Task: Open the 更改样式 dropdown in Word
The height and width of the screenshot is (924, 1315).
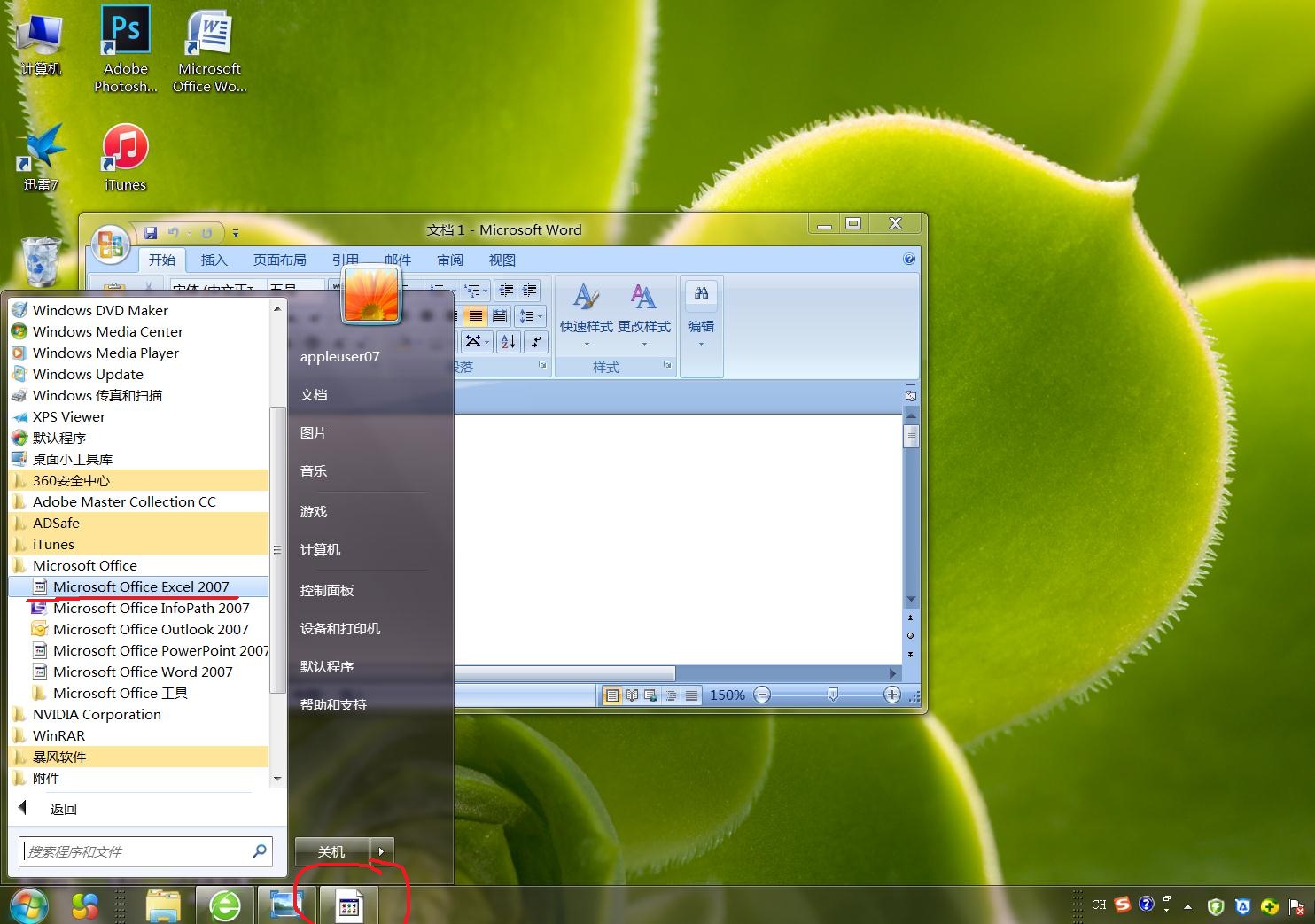Action: pos(644,314)
